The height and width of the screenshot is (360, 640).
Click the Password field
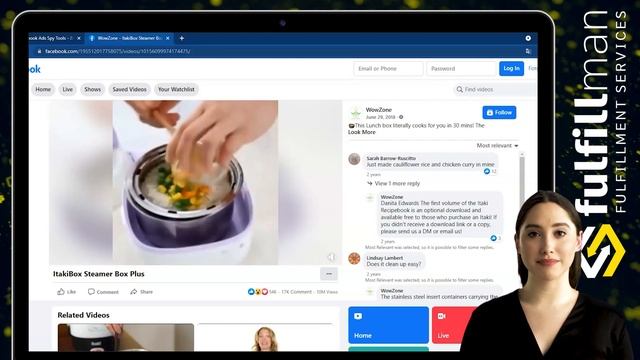[x=461, y=69]
